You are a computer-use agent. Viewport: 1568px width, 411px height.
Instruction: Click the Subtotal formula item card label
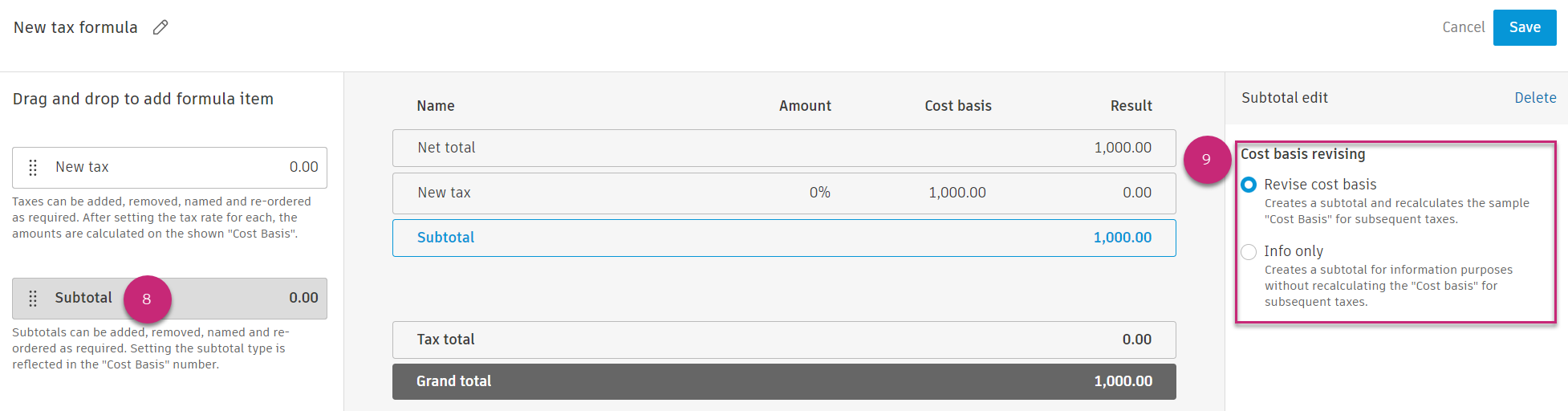pos(83,298)
